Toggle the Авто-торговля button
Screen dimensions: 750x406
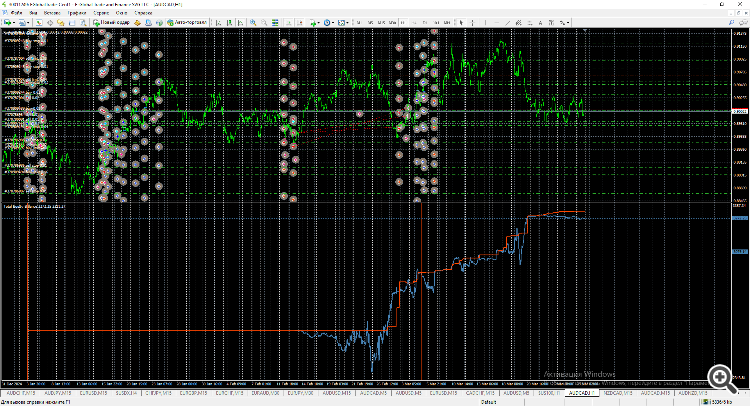pyautogui.click(x=187, y=22)
